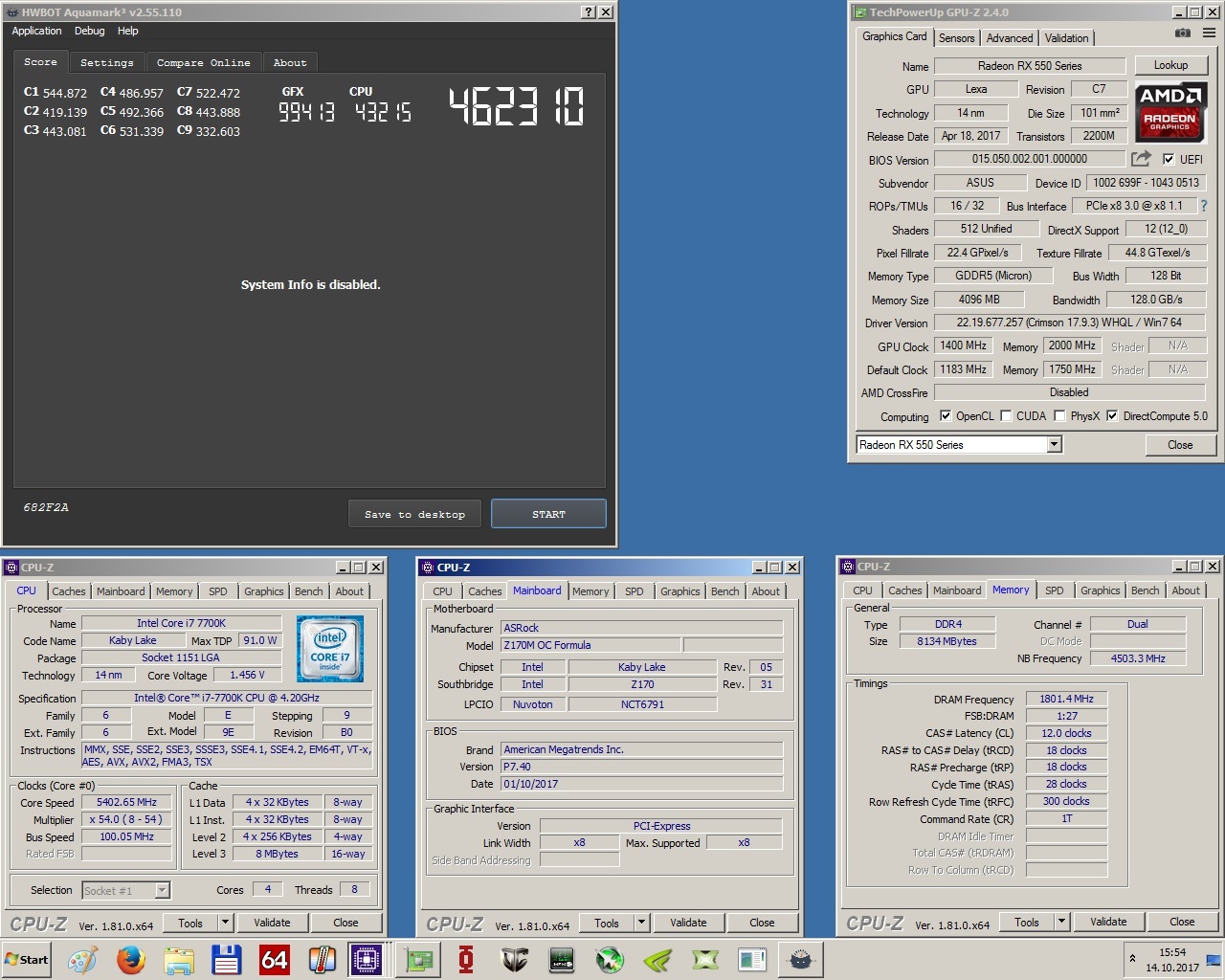
Task: Click the Bus Interface question mark icon
Action: click(x=1203, y=206)
